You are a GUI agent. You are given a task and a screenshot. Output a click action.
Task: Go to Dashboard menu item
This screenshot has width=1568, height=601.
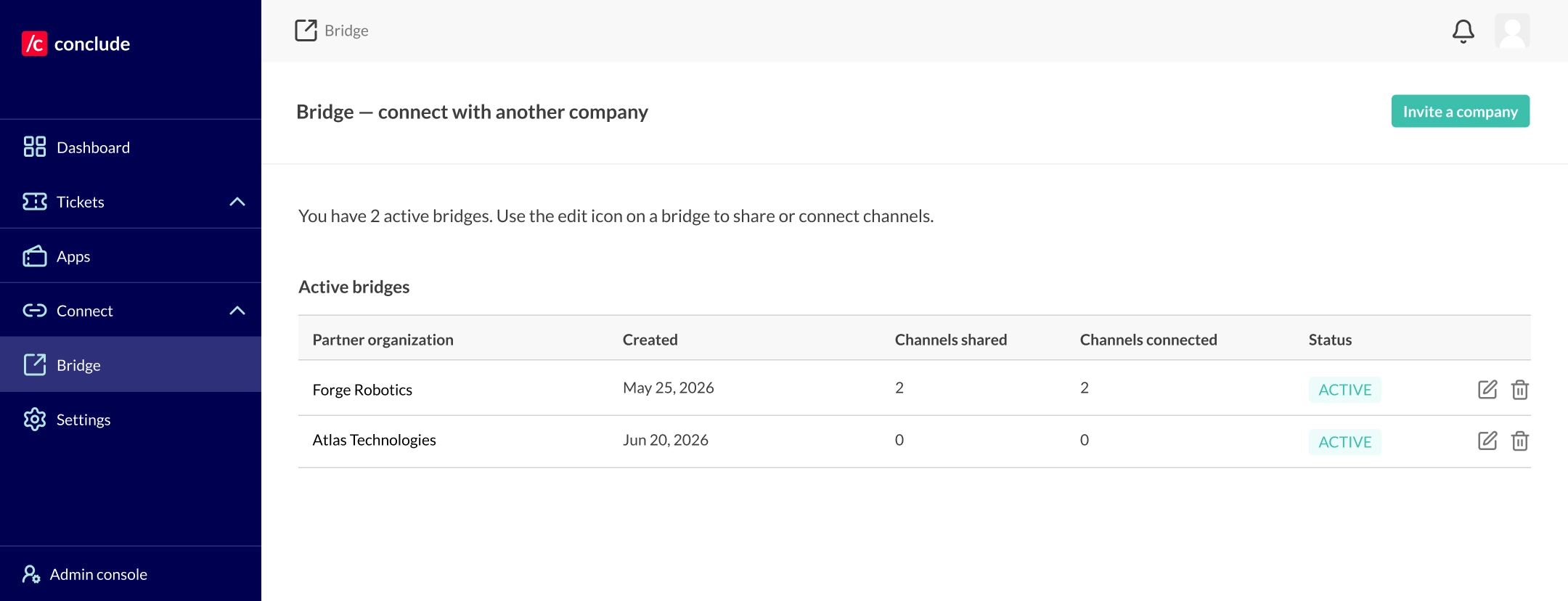131,147
